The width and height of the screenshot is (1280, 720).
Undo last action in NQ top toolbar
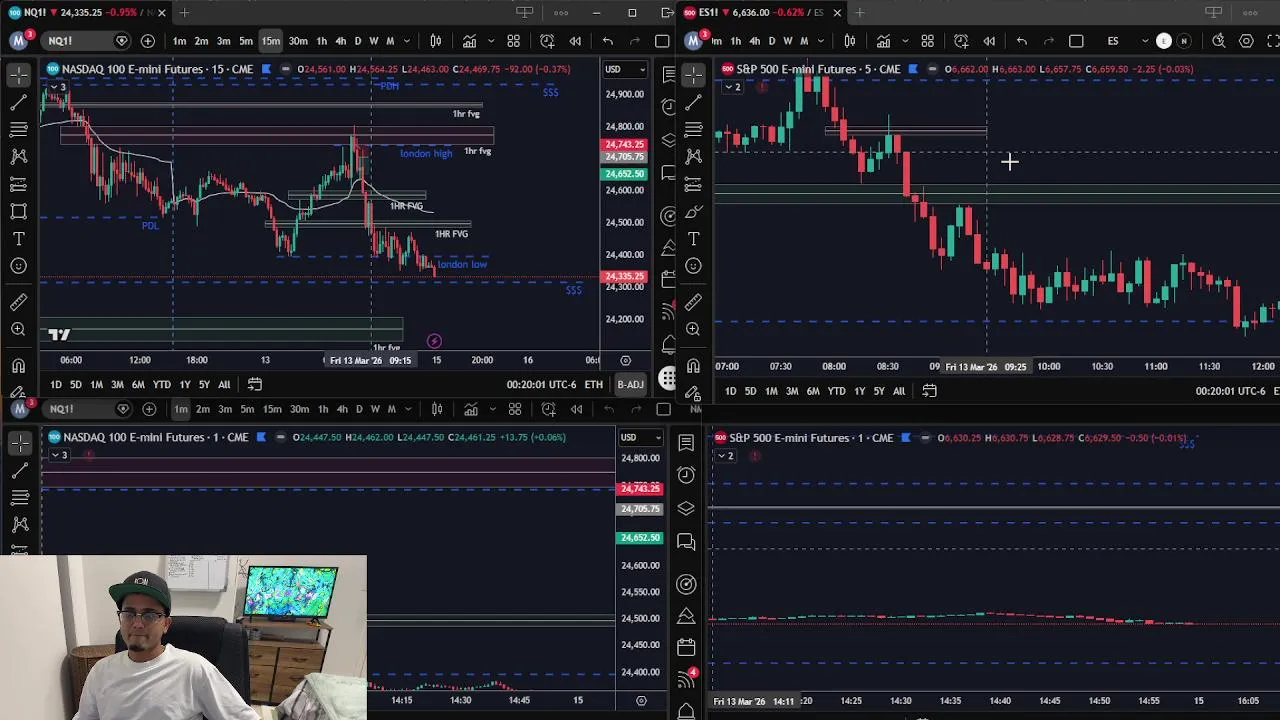[x=608, y=41]
